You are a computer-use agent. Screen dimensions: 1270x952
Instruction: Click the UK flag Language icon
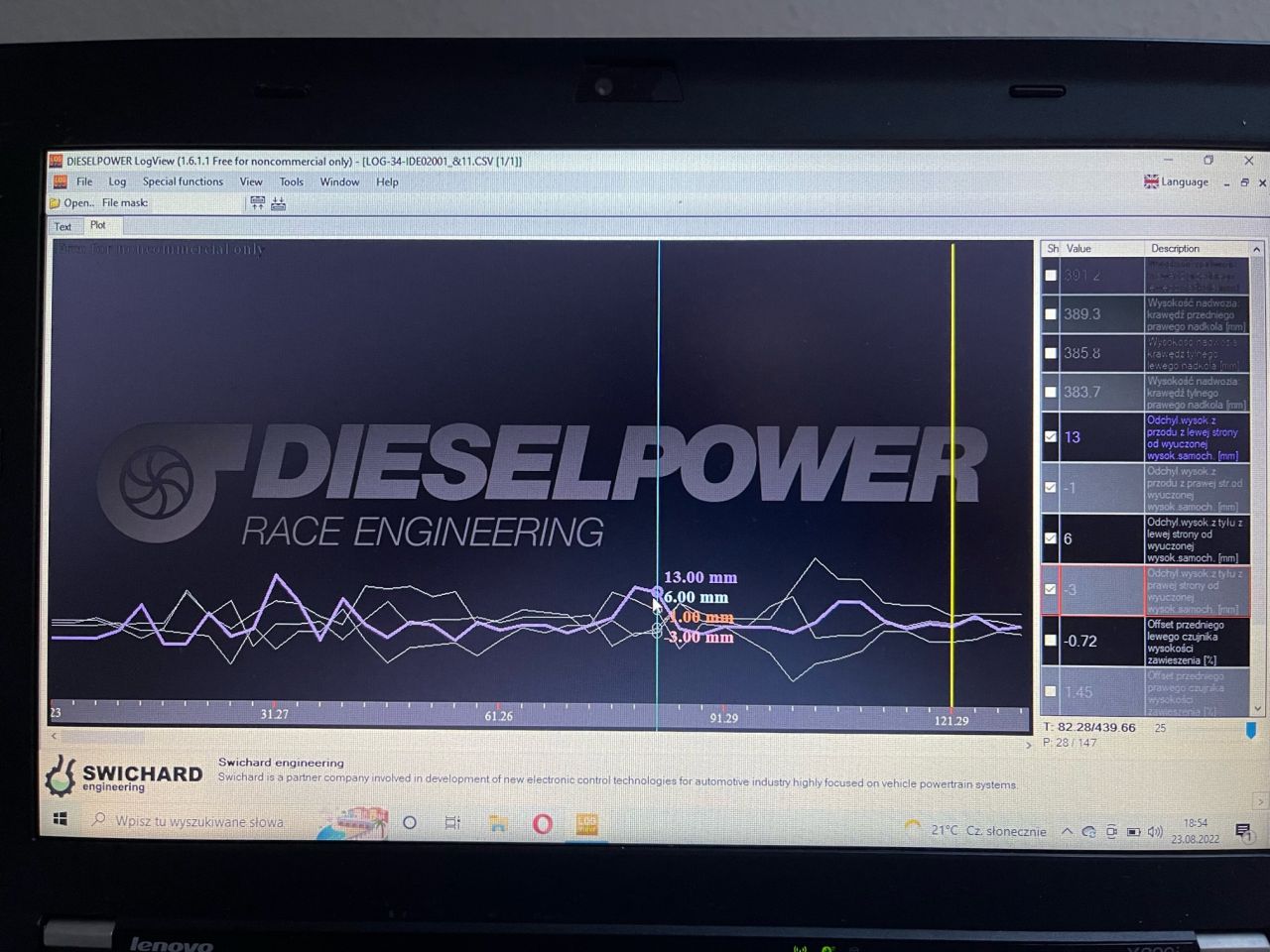1151,181
